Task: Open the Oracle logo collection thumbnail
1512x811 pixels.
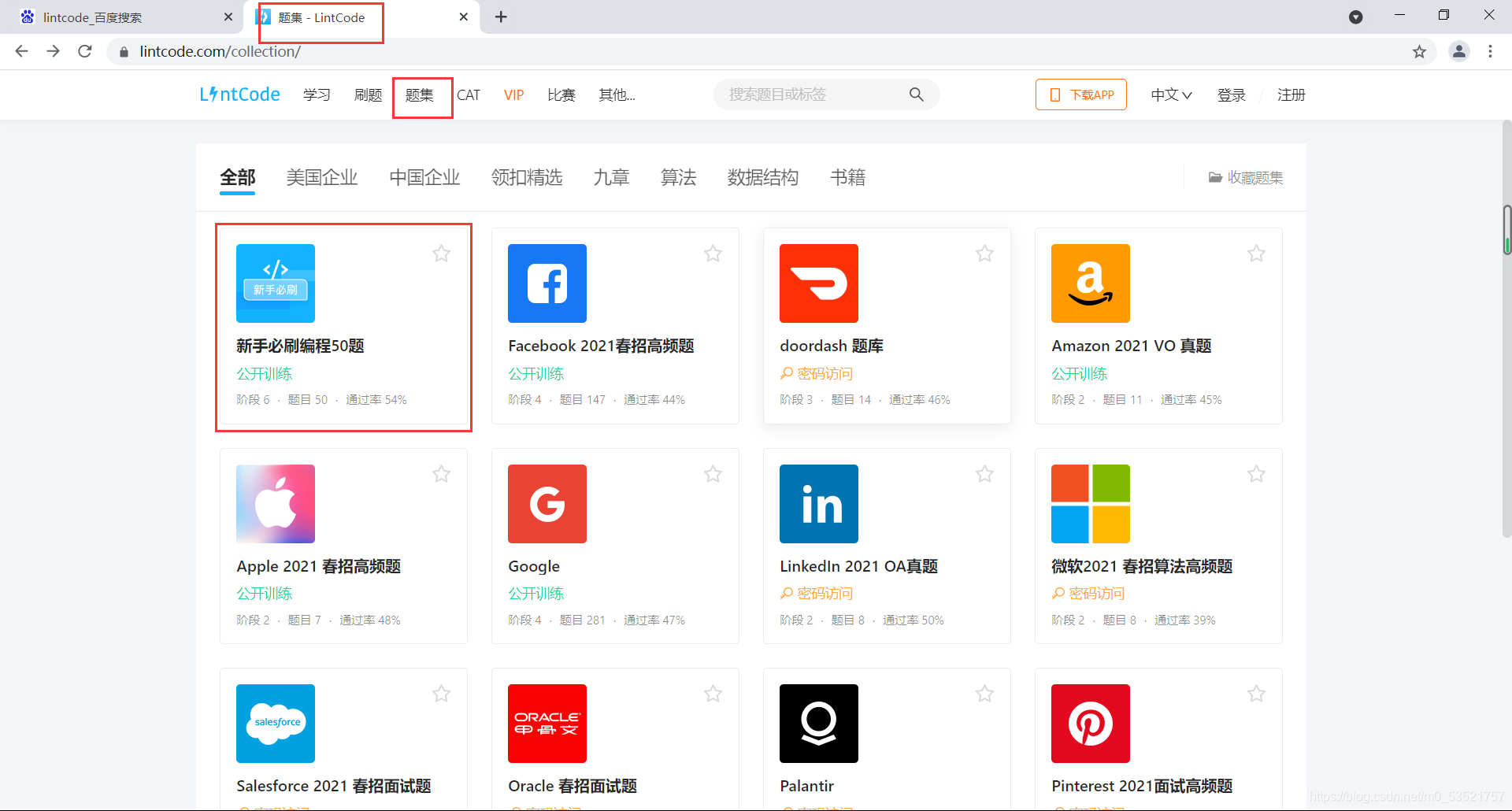Action: tap(547, 724)
